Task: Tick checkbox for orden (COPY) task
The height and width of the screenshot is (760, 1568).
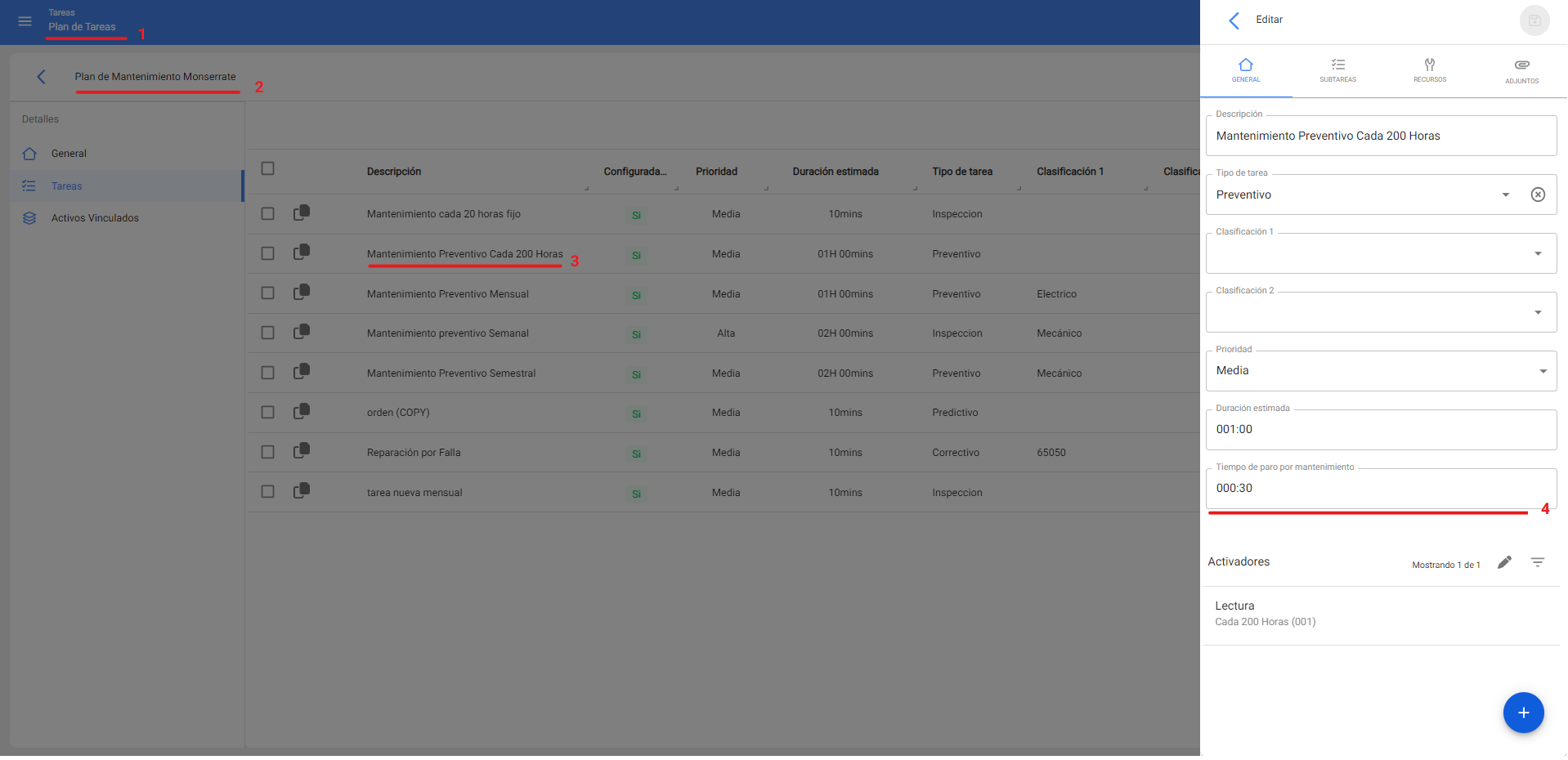Action: [x=267, y=413]
